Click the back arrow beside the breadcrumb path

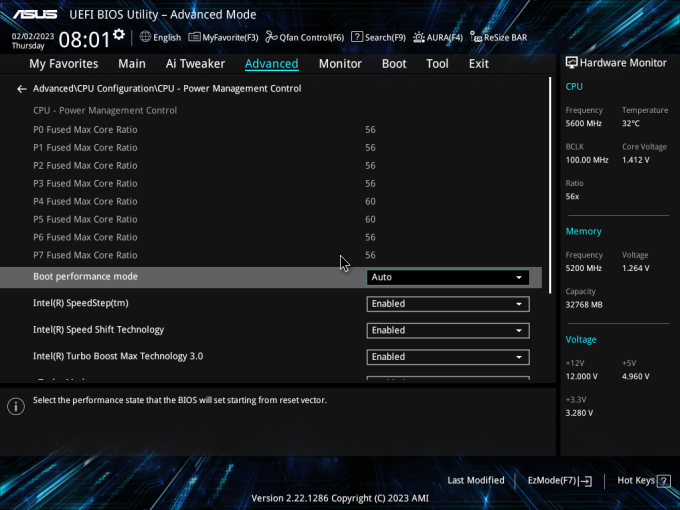pyautogui.click(x=22, y=89)
